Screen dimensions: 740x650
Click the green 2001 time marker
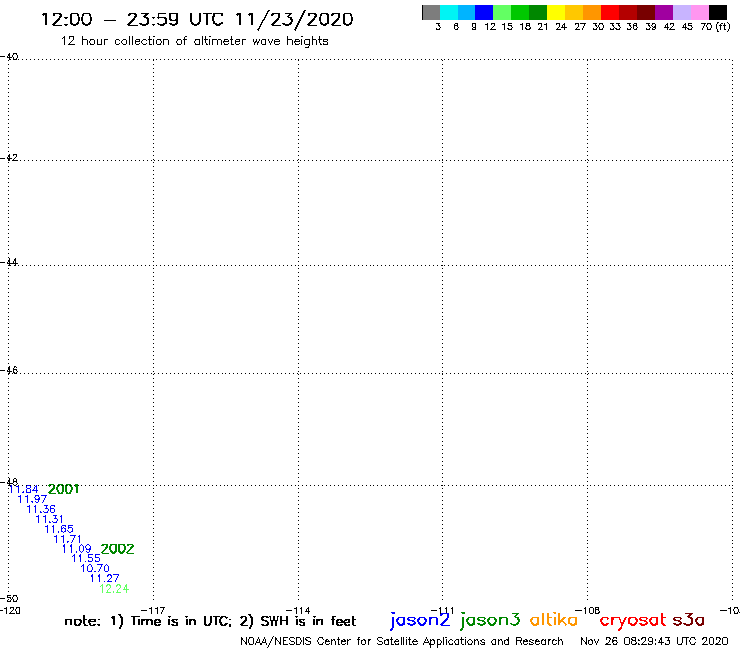click(63, 489)
